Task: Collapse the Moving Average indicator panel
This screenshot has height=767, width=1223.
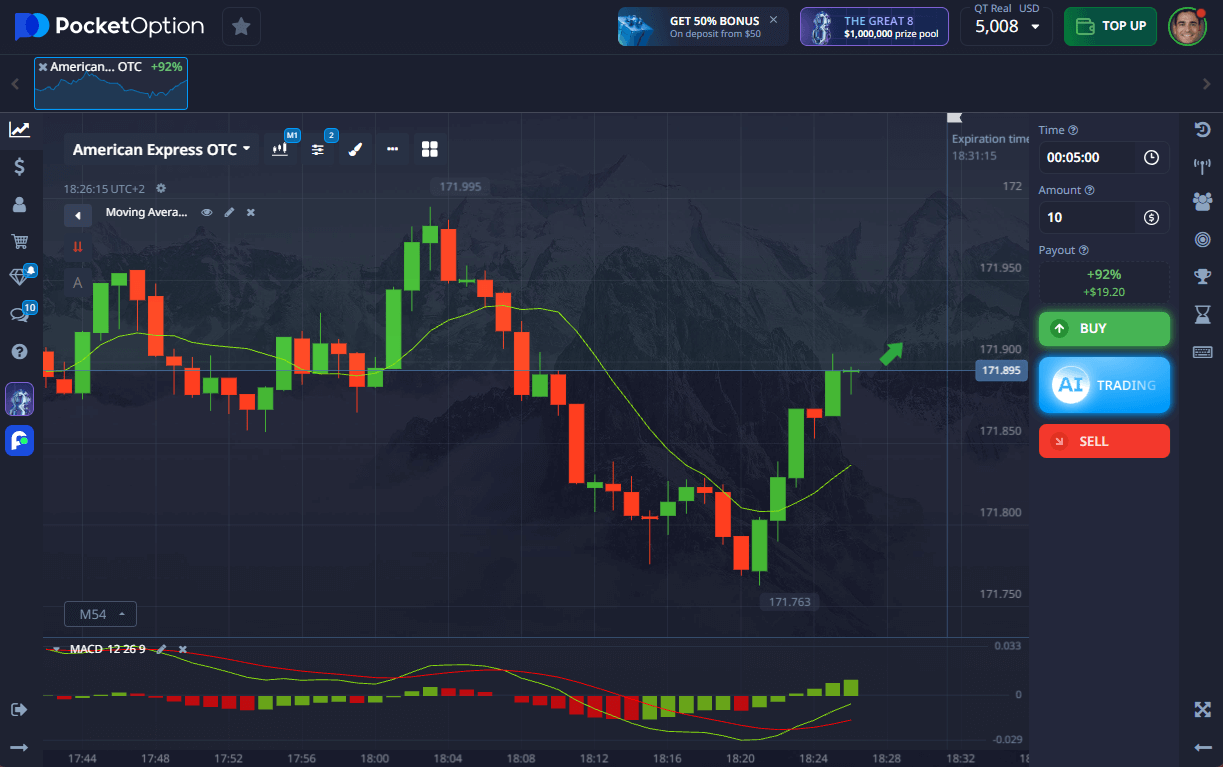Action: click(x=78, y=215)
